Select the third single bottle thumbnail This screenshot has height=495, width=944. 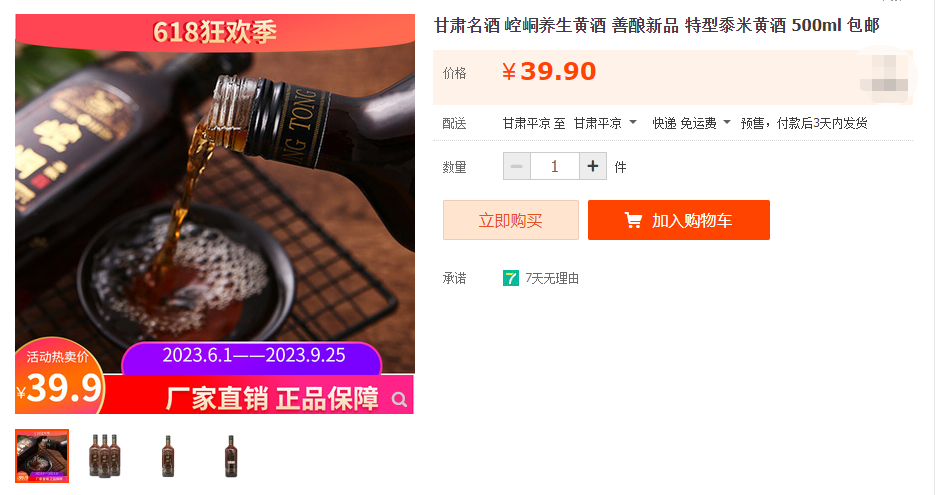point(168,456)
